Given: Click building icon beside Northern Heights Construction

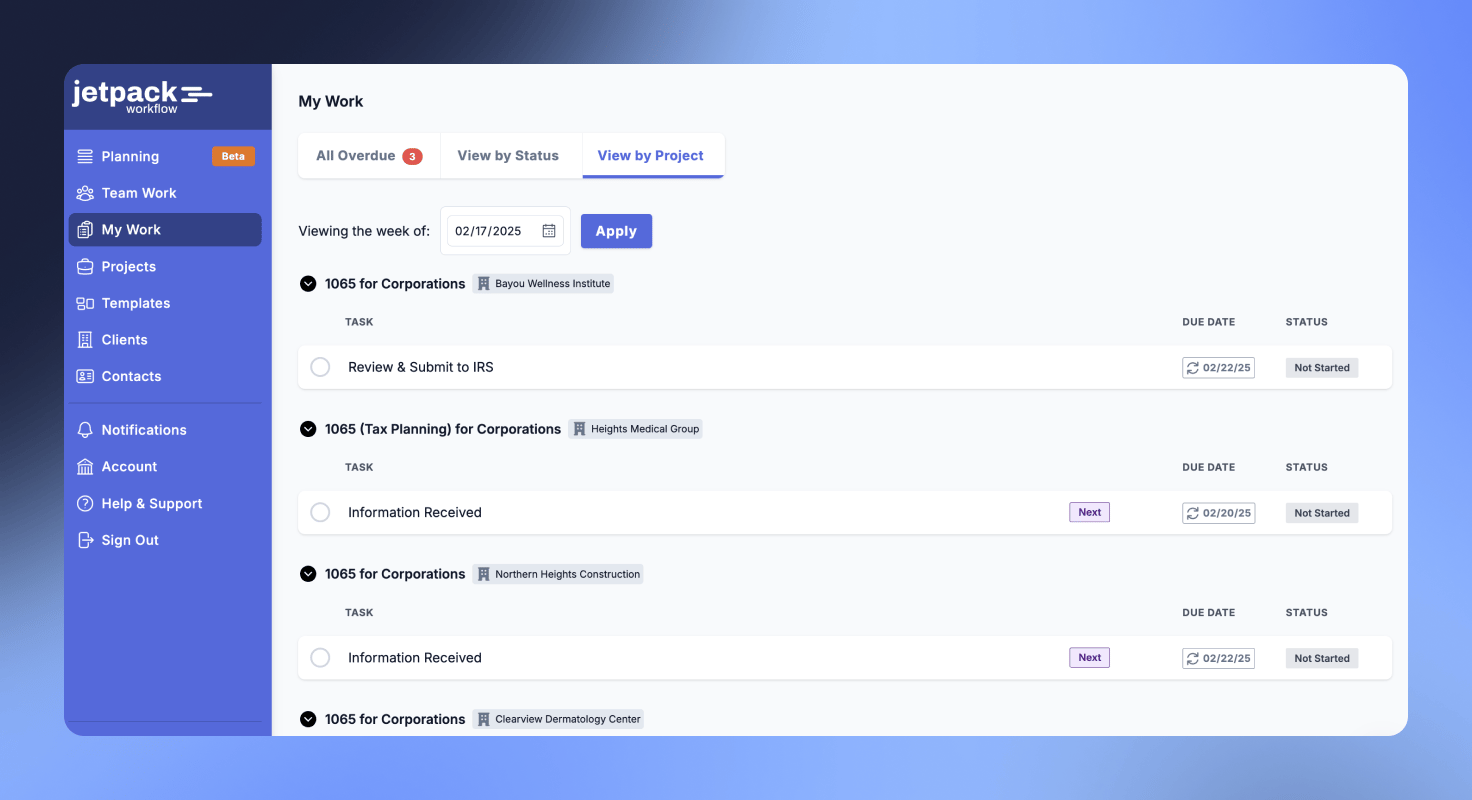Looking at the screenshot, I should [x=484, y=574].
